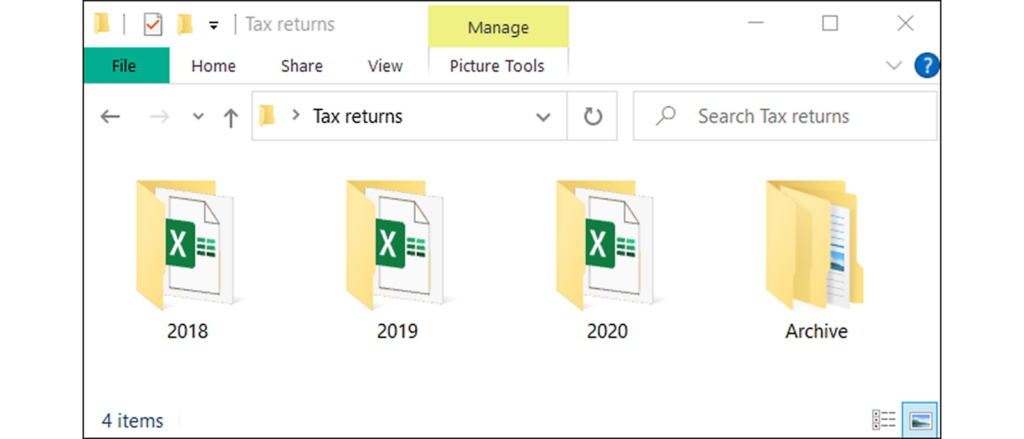Click the Properties checkmark icon in title bar
Screen dimensions: 1024x439
[153, 24]
